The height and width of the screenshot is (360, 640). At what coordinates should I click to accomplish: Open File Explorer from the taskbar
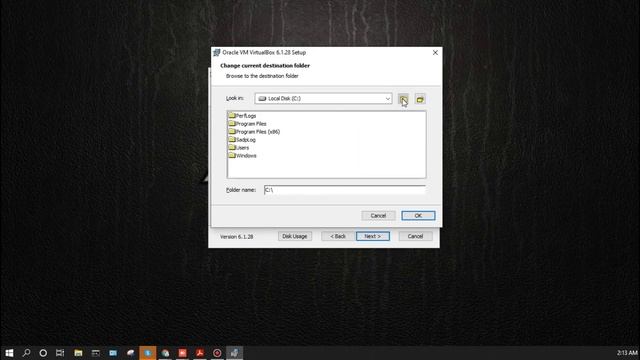pyautogui.click(x=78, y=353)
